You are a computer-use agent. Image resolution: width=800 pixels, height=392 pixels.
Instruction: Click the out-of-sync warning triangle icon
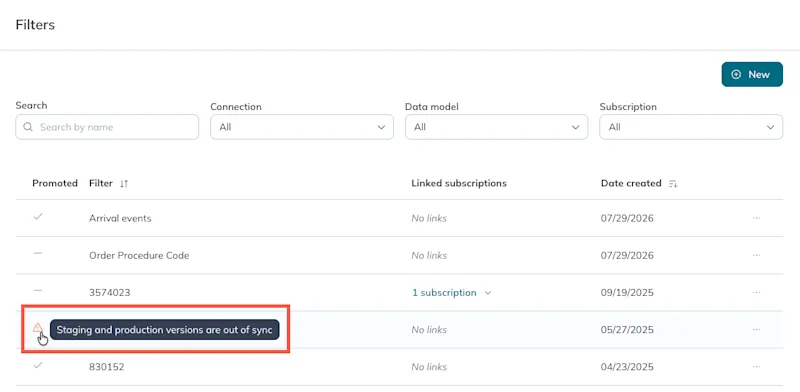[x=38, y=328]
